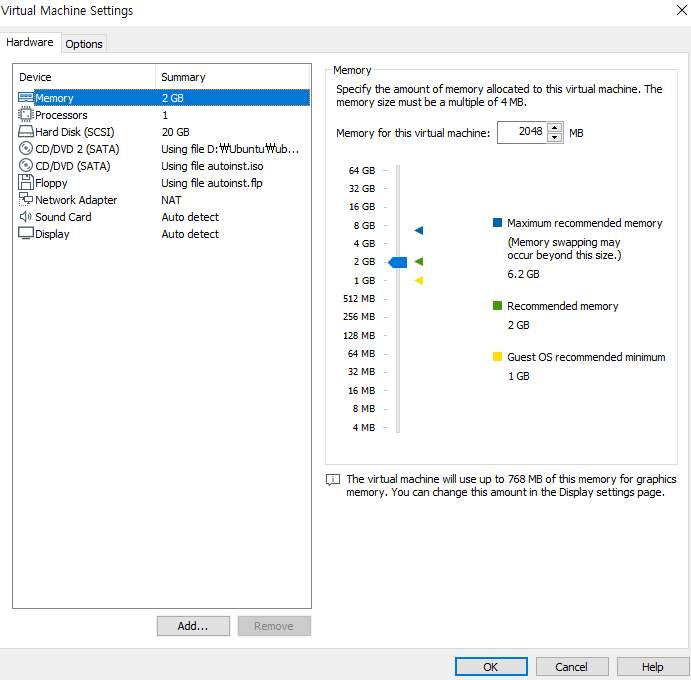
Task: Click the memory slider thumb at 2 GB
Action: (398, 262)
